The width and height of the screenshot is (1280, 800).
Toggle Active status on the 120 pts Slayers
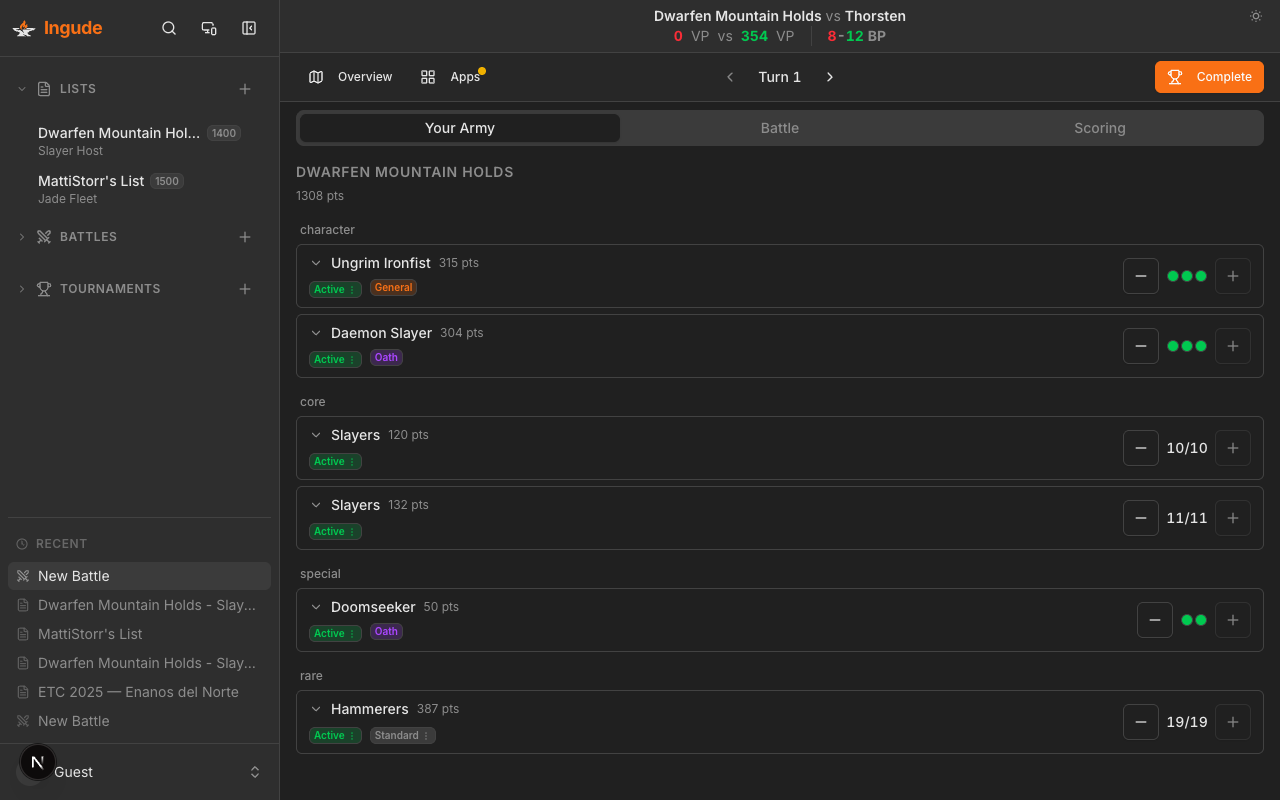335,461
